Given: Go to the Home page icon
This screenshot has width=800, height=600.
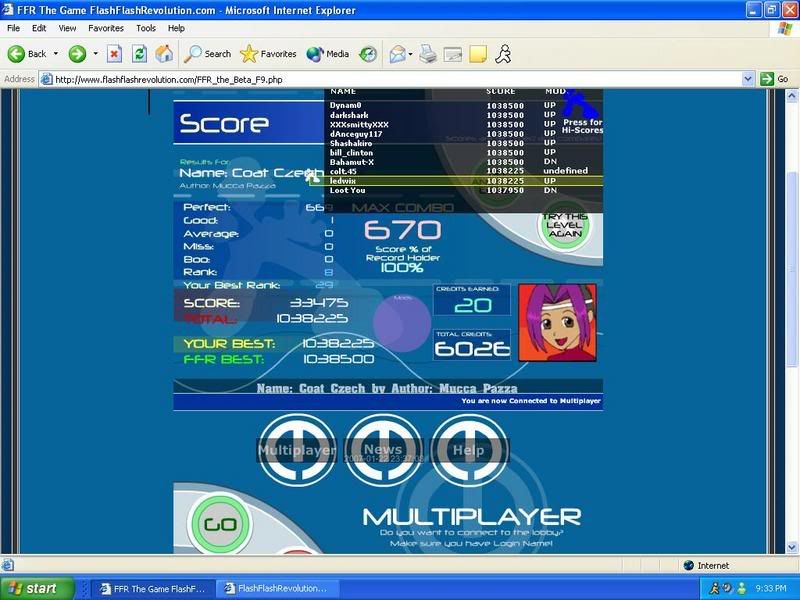Looking at the screenshot, I should 164,54.
